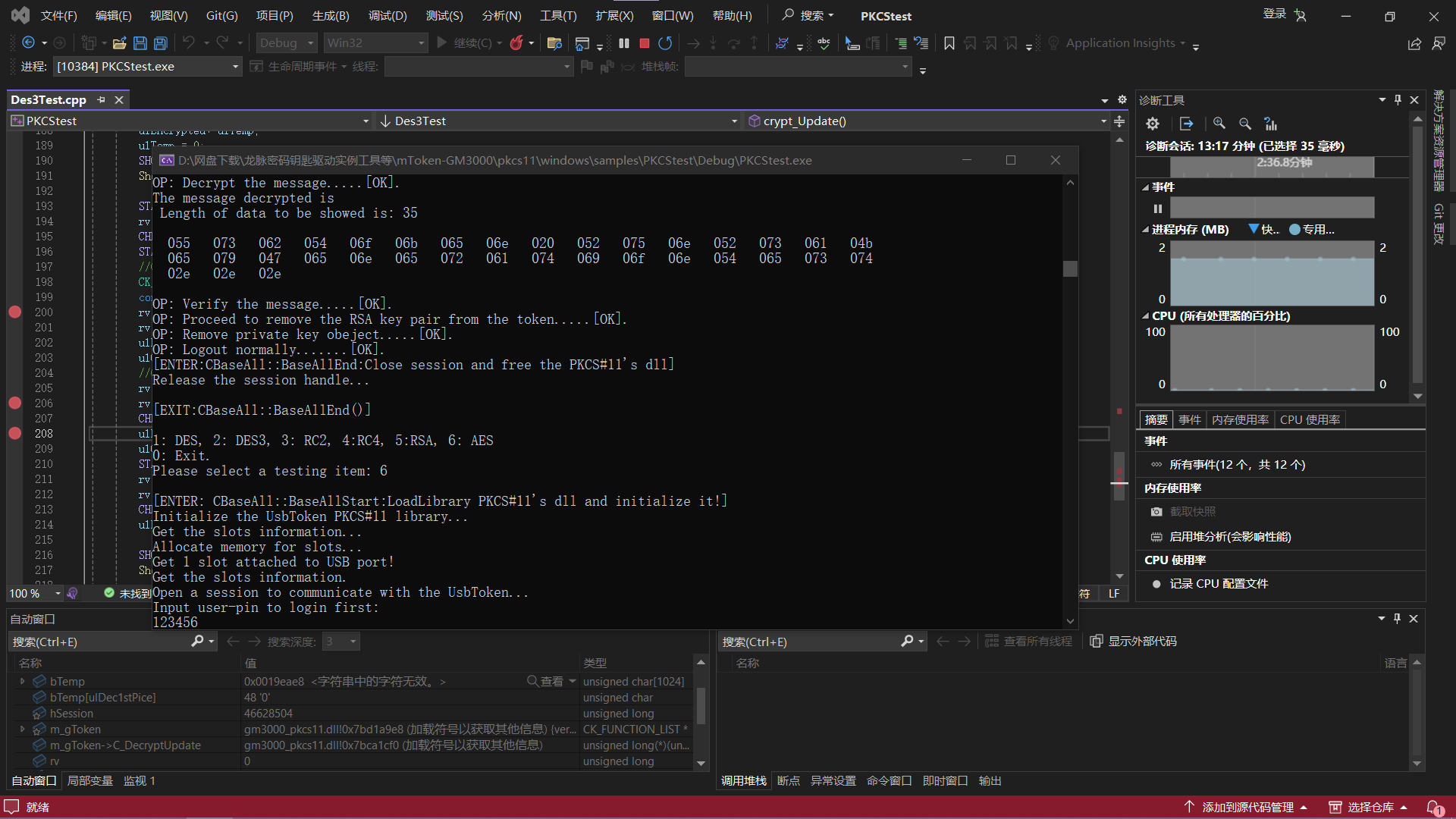Viewport: 1456px width, 819px height.
Task: Take a memory snapshot camera icon
Action: pyautogui.click(x=1156, y=512)
